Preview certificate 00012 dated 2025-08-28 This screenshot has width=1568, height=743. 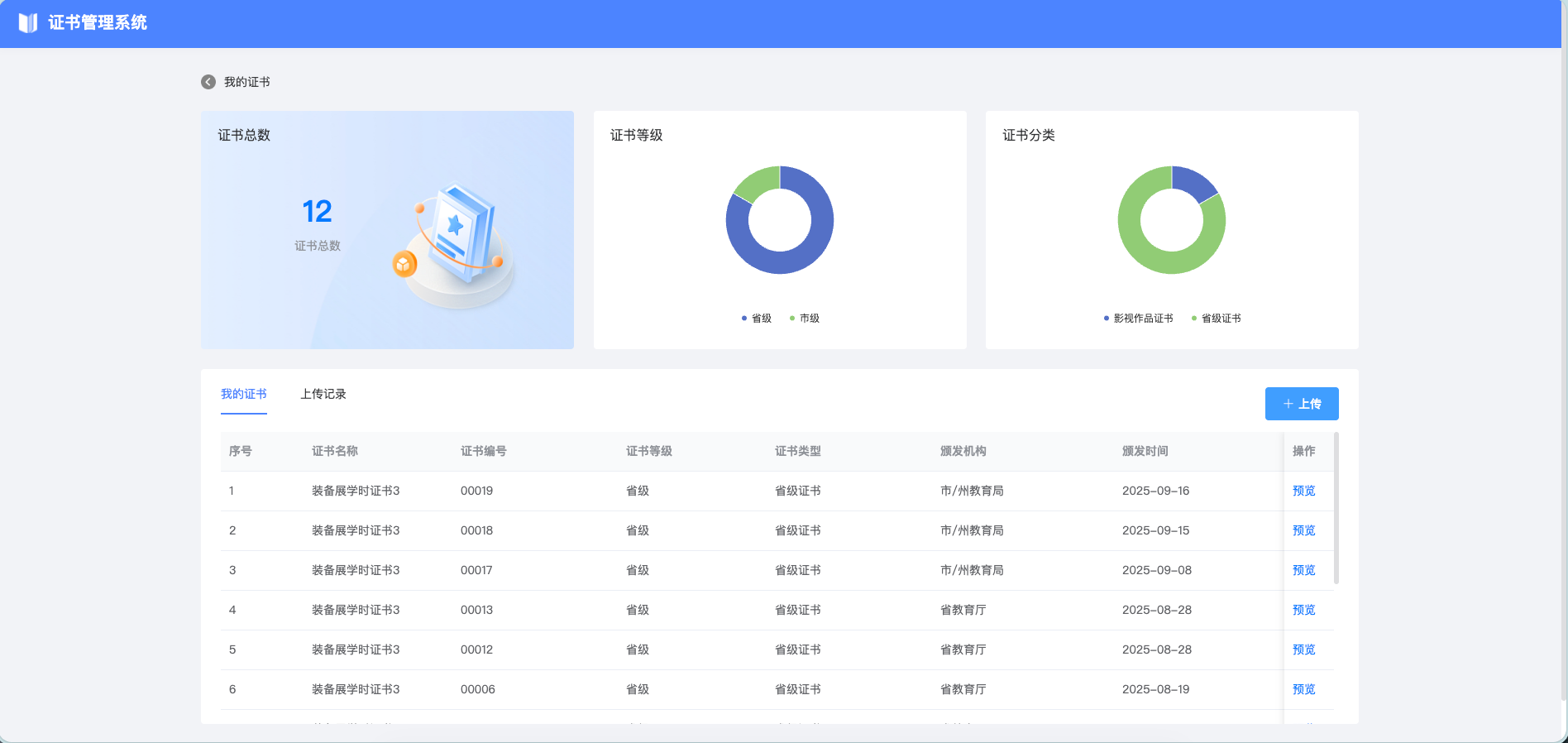1303,650
